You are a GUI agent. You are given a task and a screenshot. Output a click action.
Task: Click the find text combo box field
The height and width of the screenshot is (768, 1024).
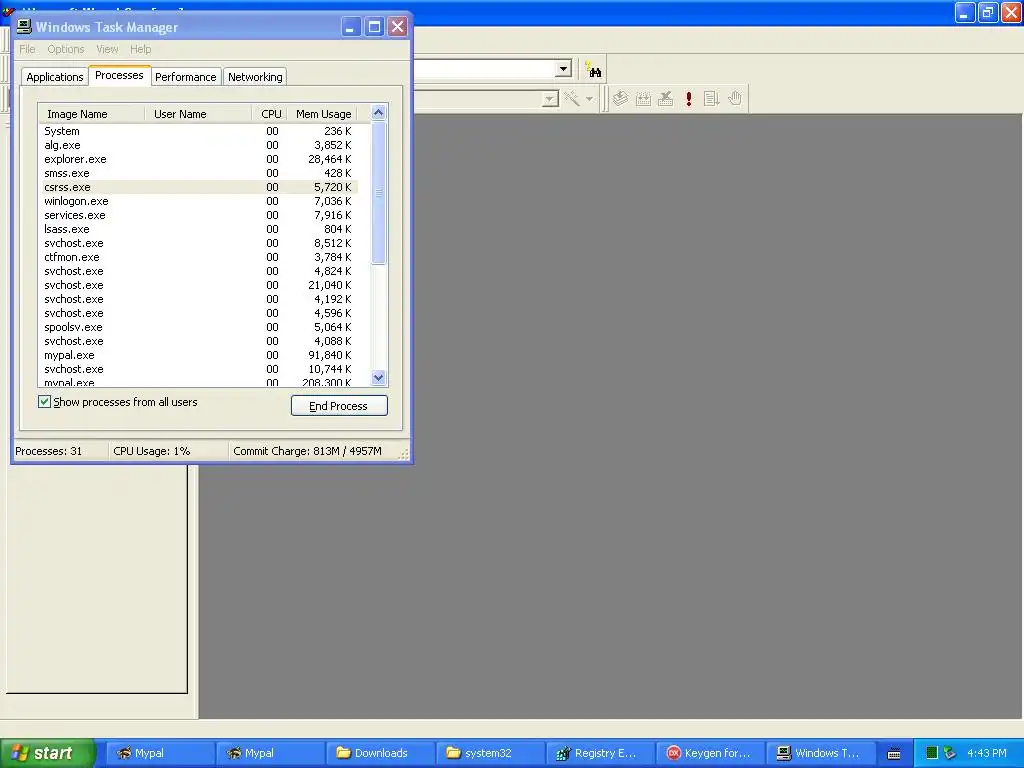[484, 69]
